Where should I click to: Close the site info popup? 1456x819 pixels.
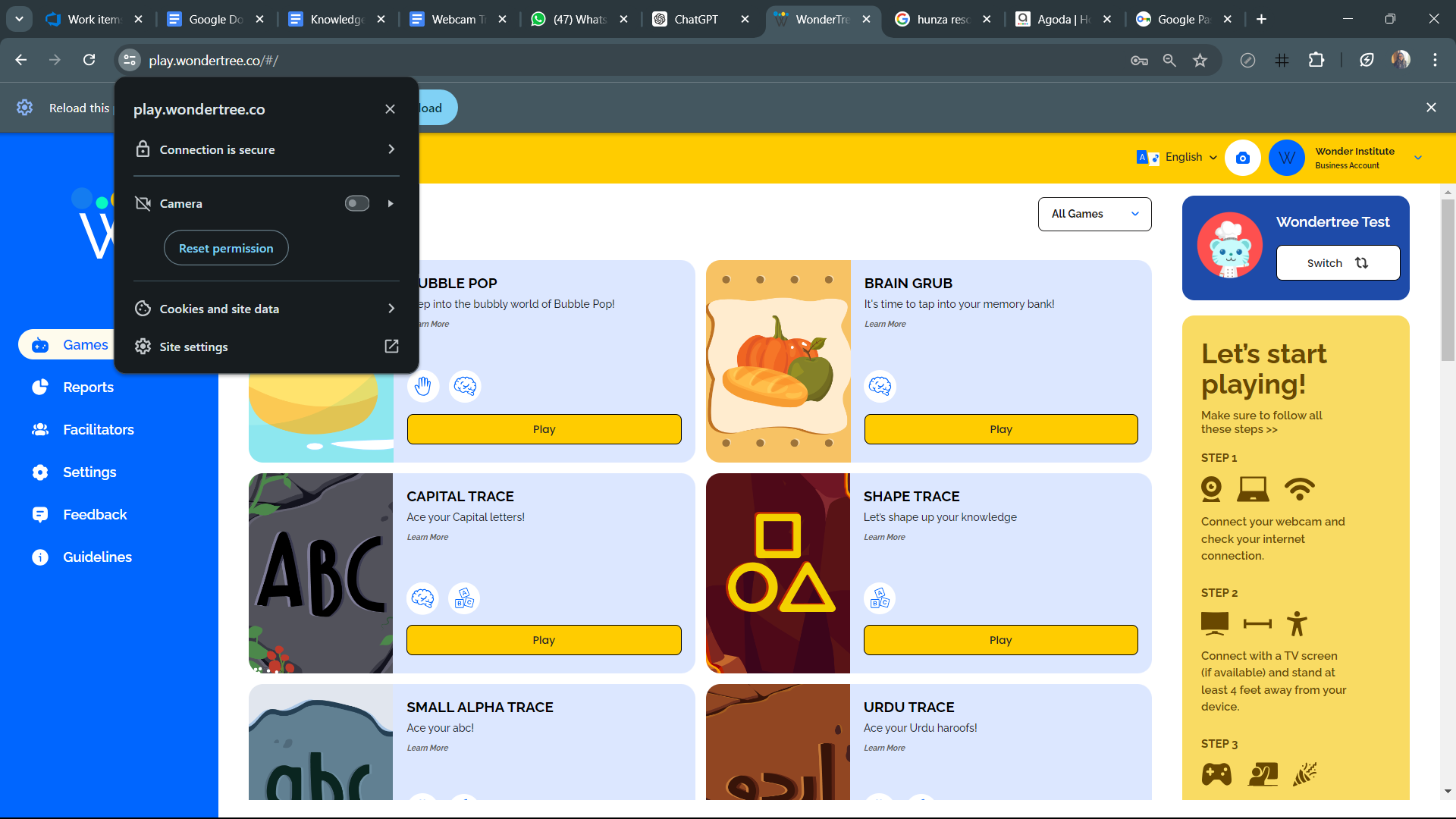[x=390, y=109]
